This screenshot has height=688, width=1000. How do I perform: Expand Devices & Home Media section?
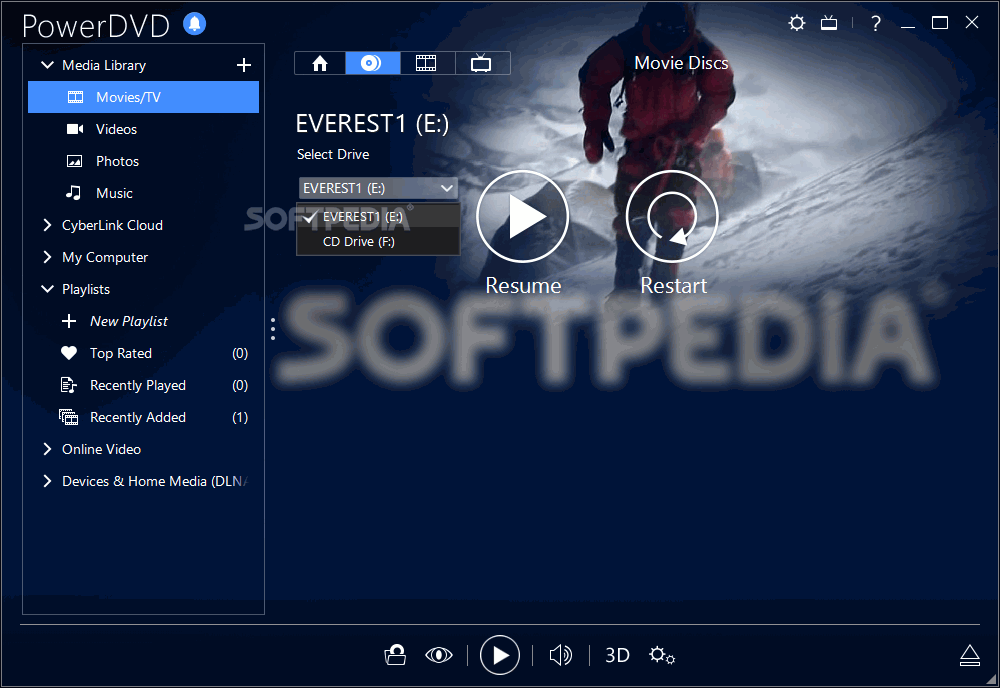[47, 481]
